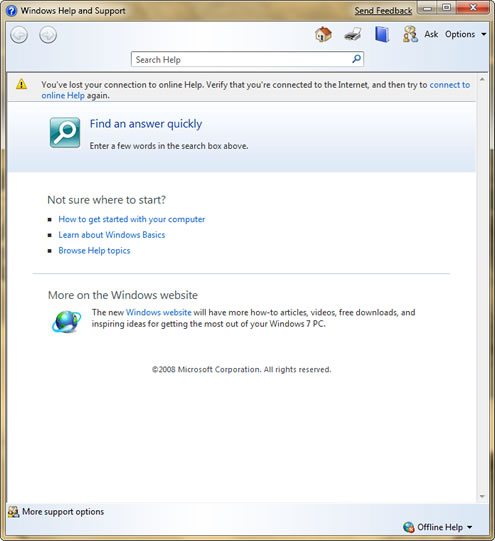This screenshot has height=541, width=495.
Task: Open the Offline Help dropdown
Action: 444,527
